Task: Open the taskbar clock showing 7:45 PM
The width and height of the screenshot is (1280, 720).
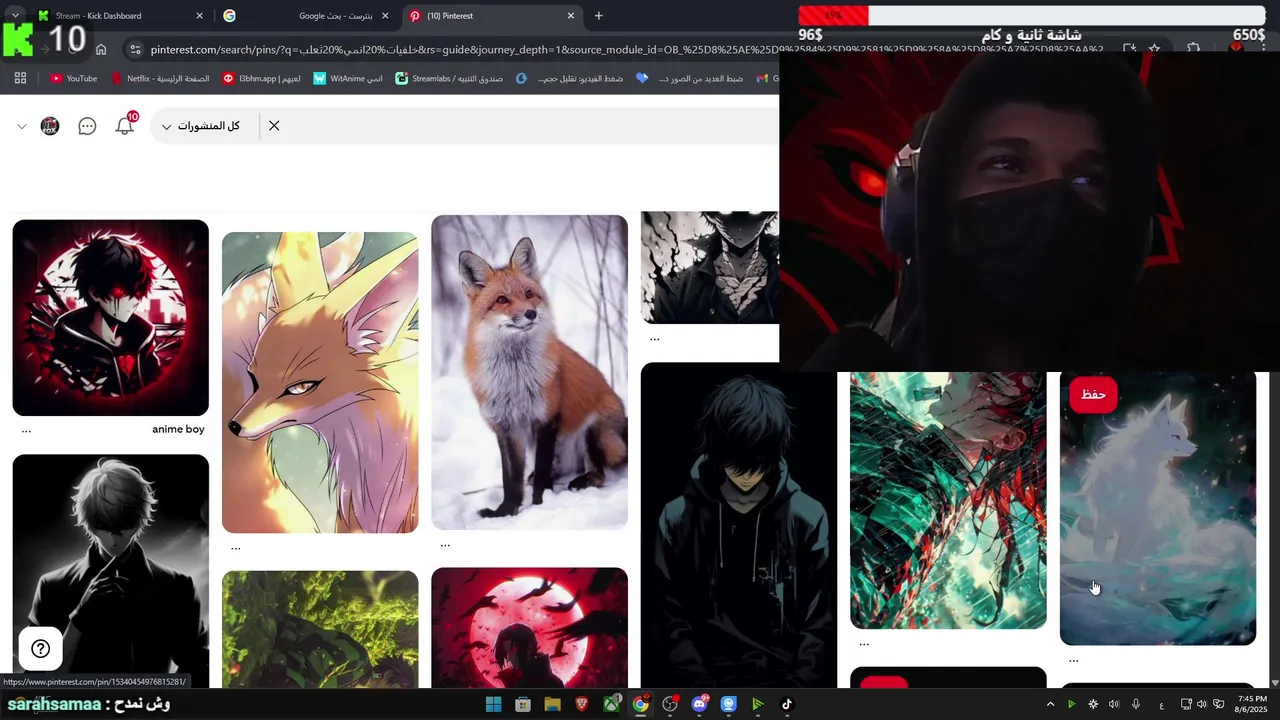Action: click(1253, 704)
